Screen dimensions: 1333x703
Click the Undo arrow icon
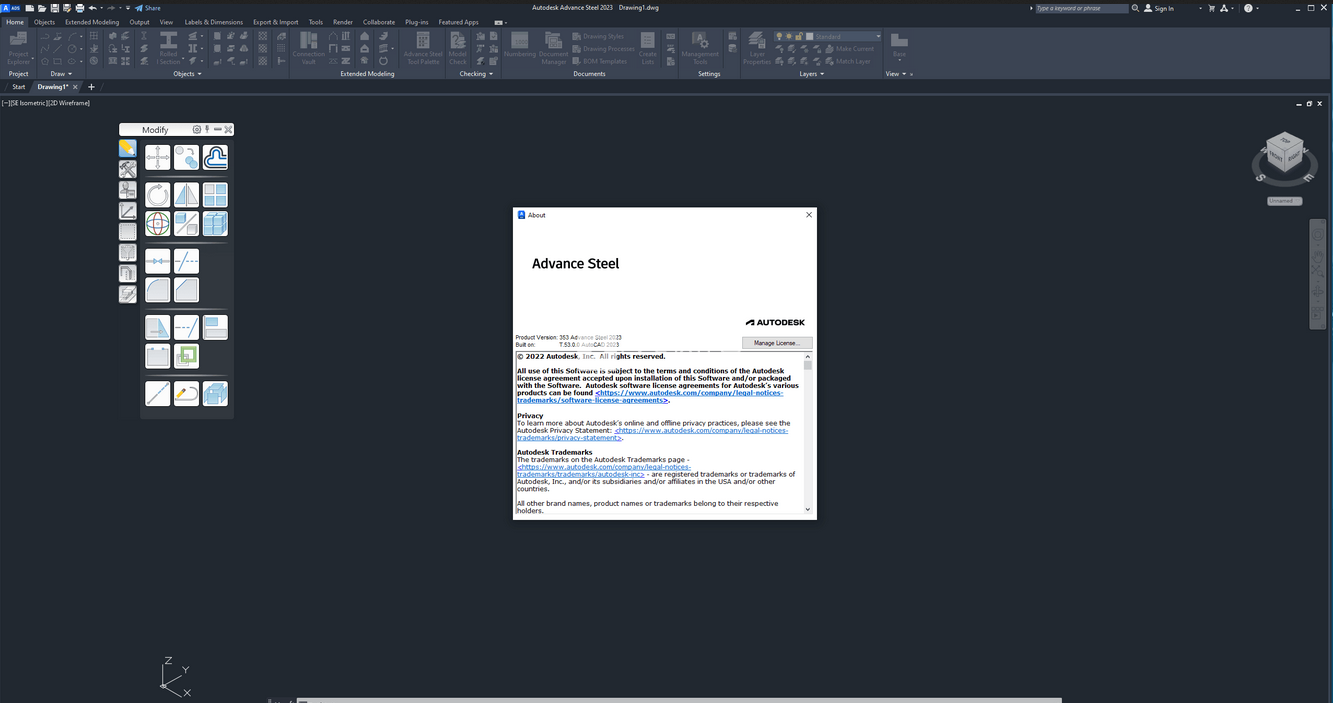click(x=92, y=8)
